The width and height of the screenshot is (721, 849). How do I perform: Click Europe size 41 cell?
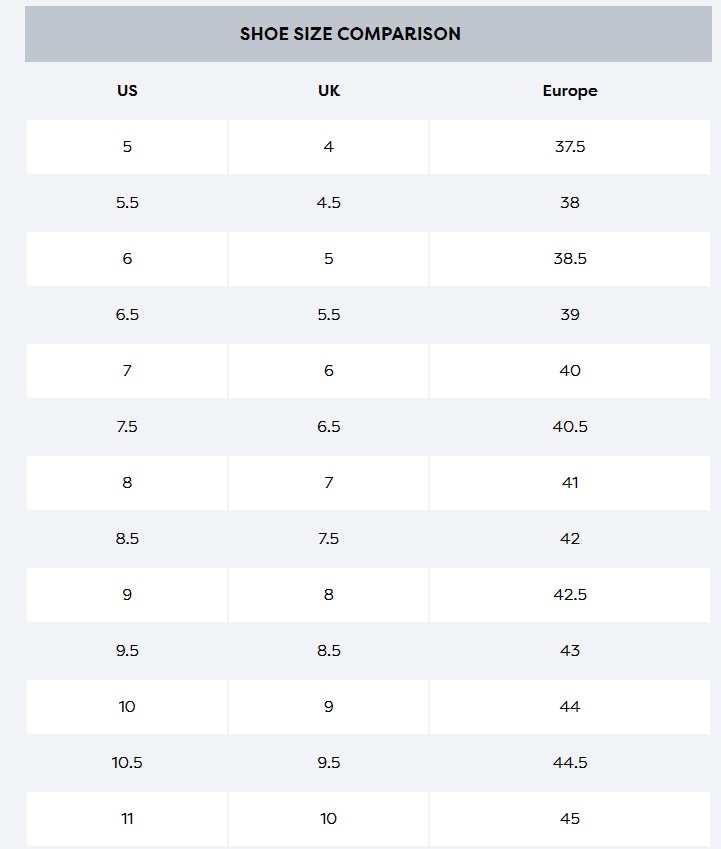pos(570,483)
